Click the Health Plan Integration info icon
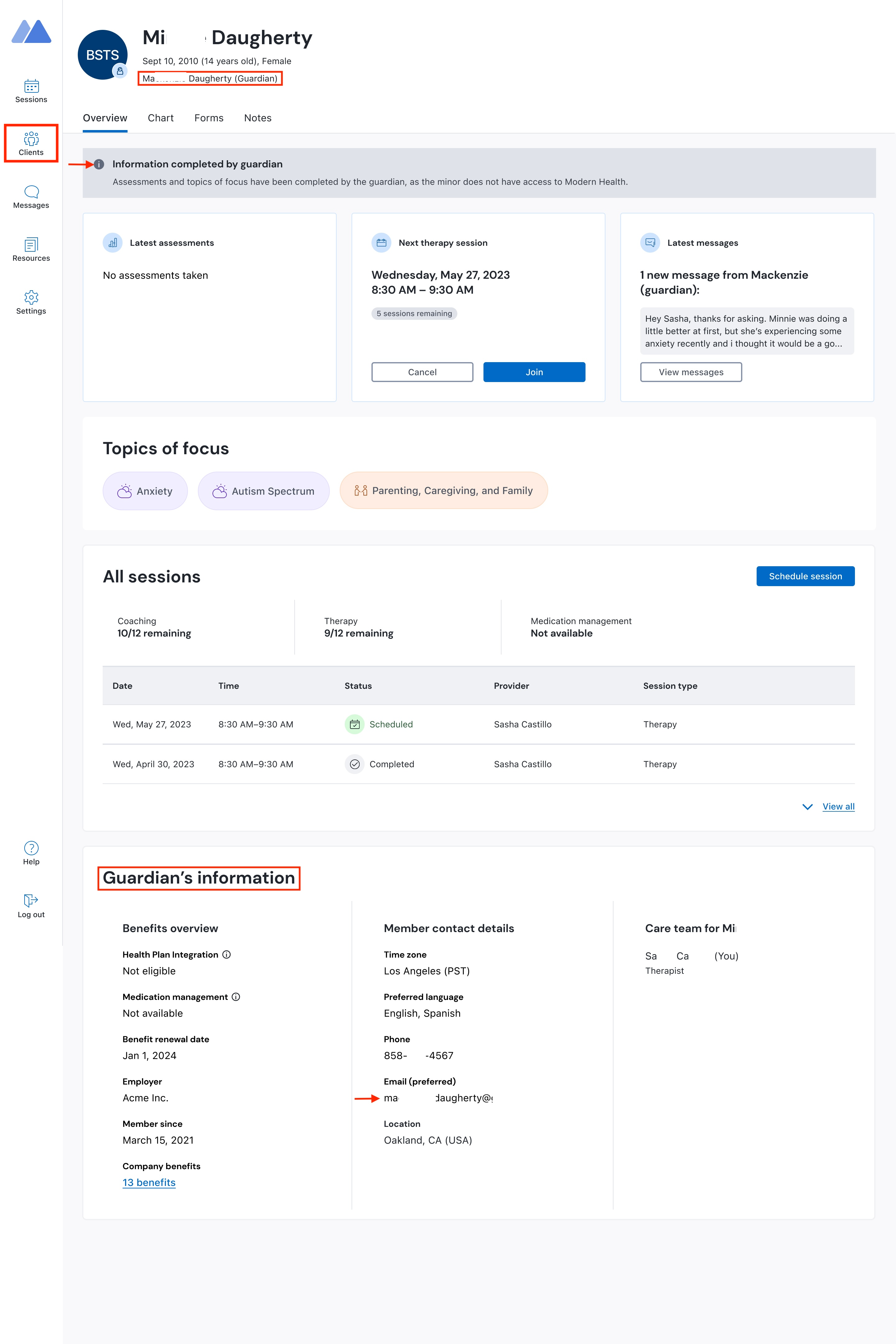896x1344 pixels. click(x=227, y=955)
